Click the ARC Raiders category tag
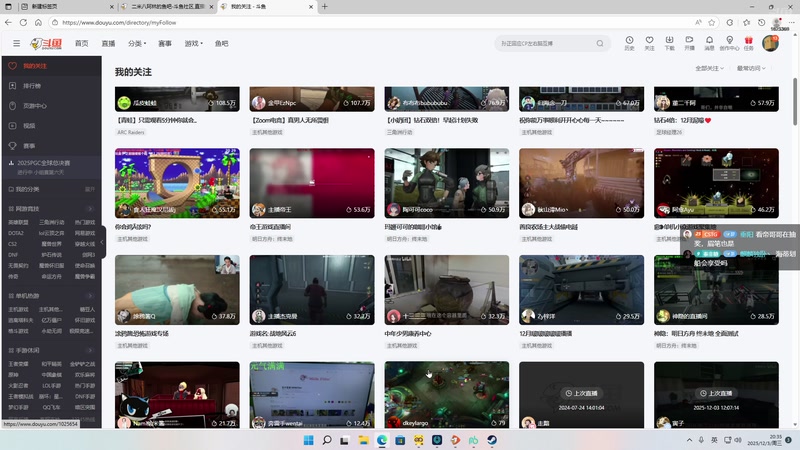 131,132
